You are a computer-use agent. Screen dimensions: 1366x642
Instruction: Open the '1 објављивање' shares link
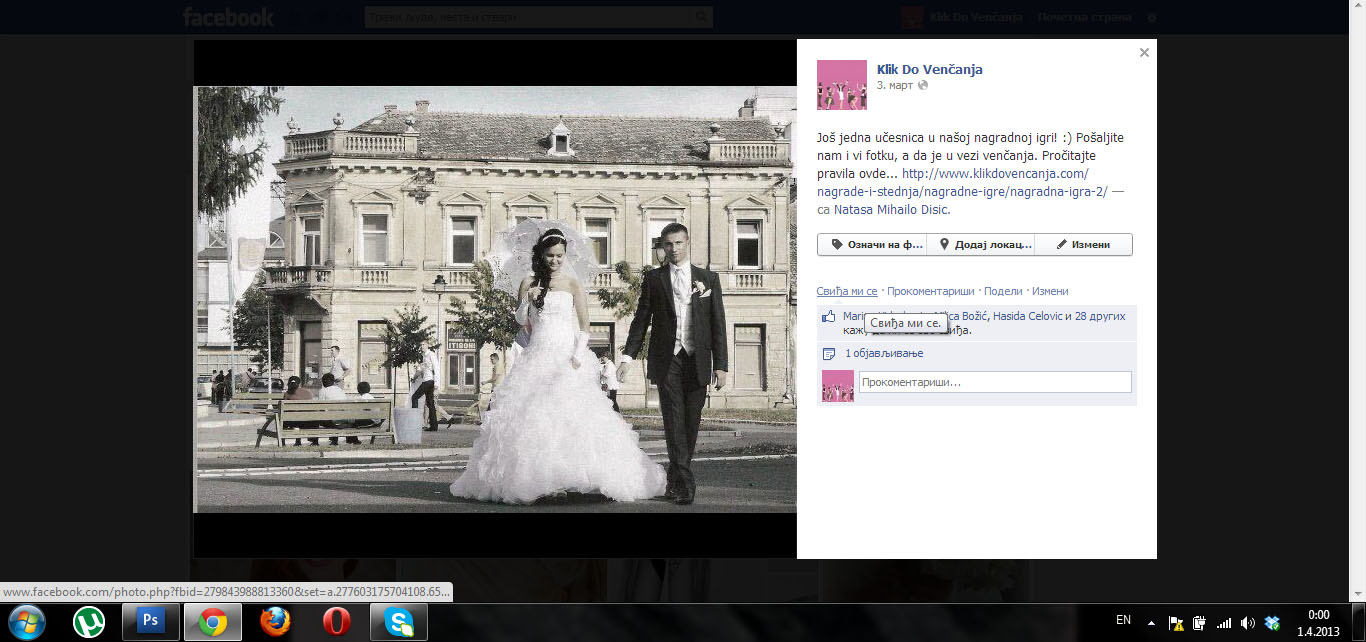pos(884,354)
